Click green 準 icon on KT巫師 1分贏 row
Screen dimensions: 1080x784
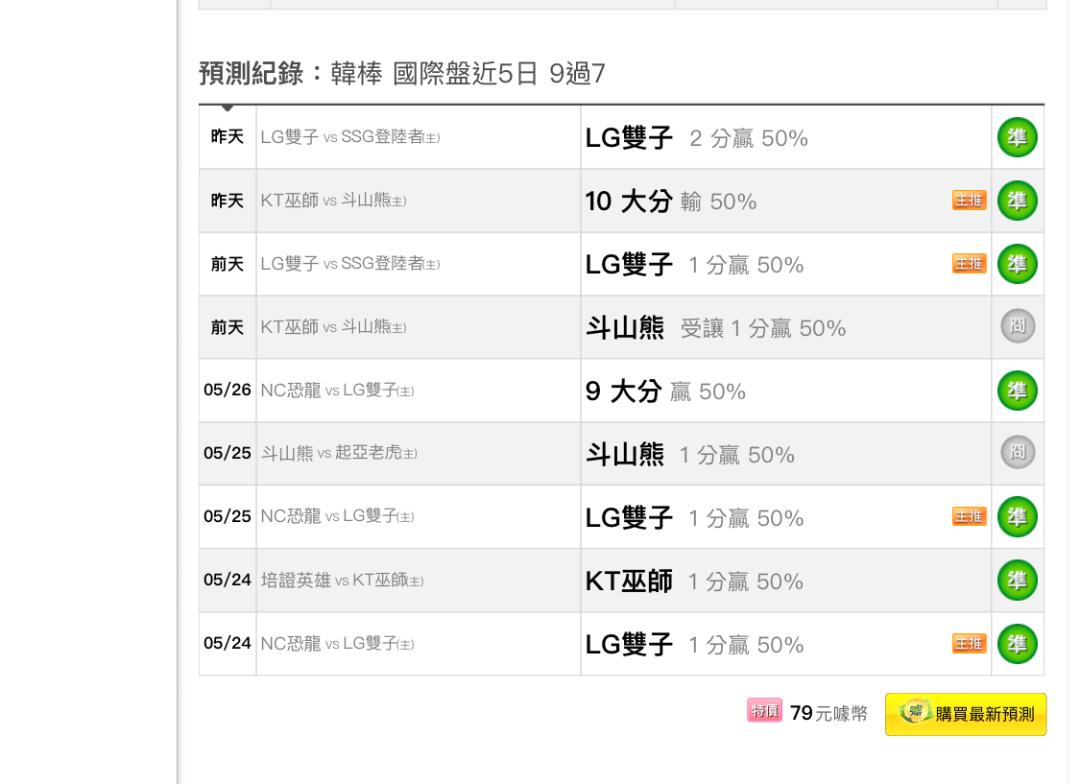tap(1017, 580)
